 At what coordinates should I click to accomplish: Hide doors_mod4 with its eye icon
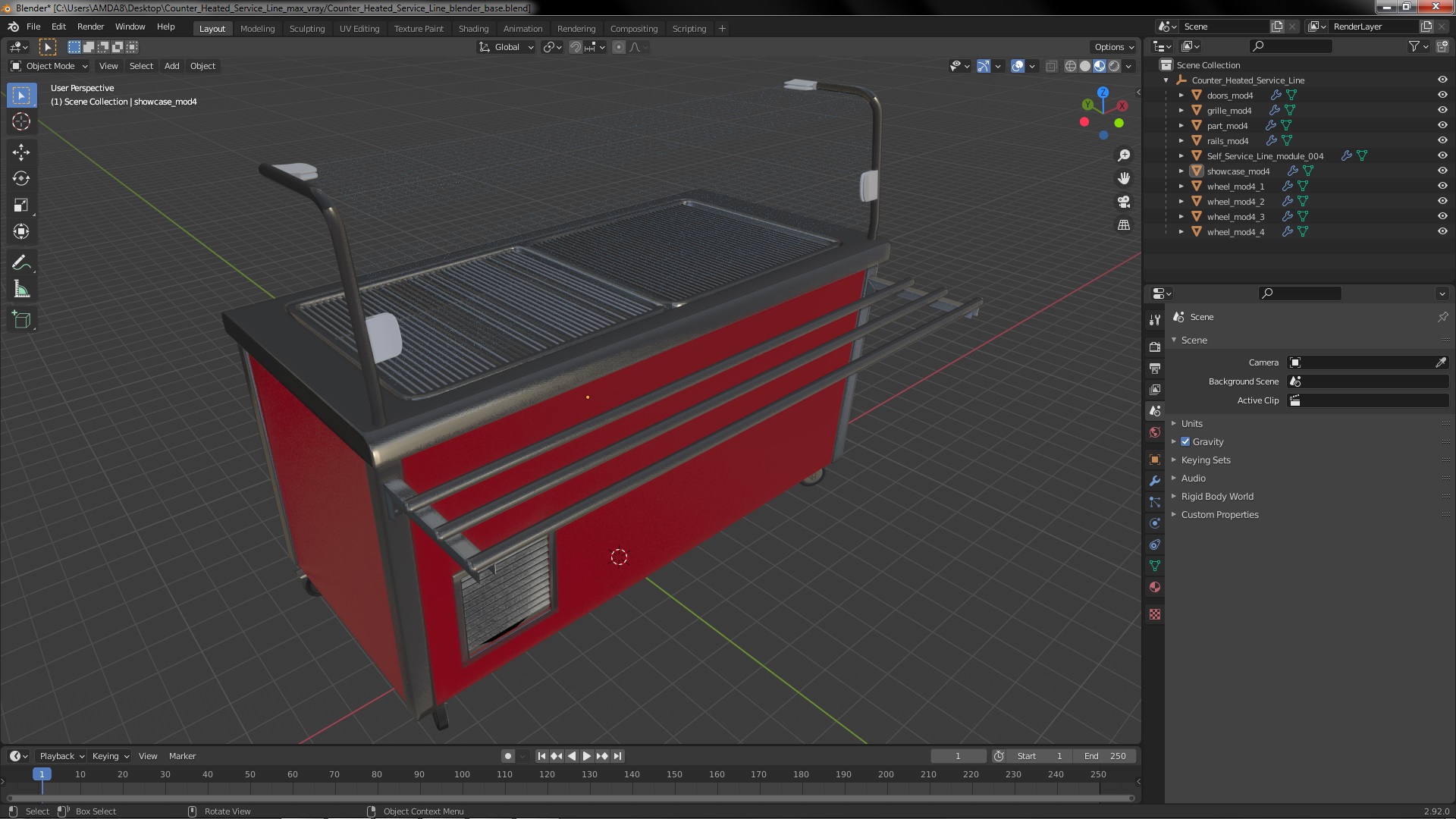[x=1442, y=95]
